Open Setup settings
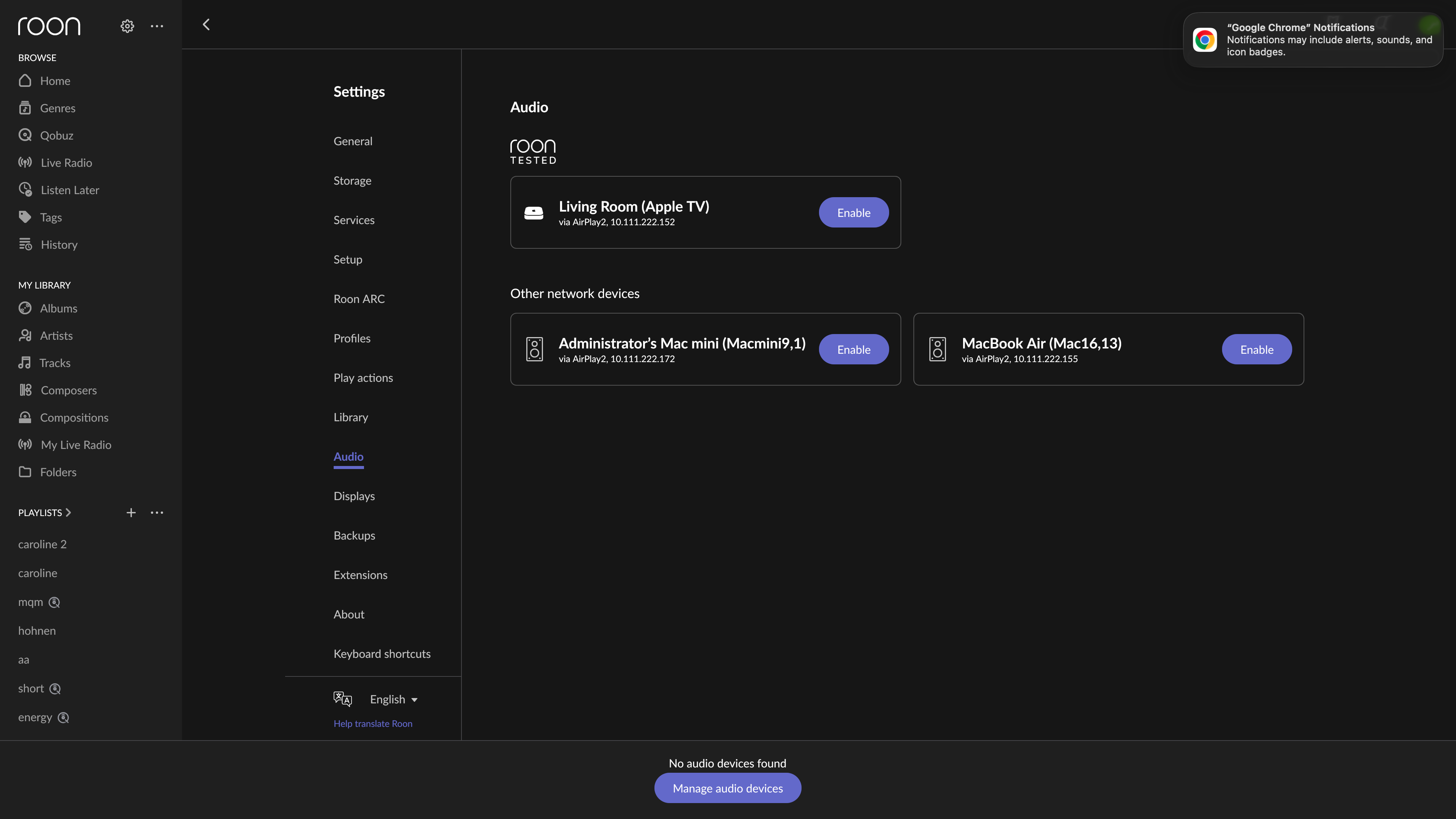1456x819 pixels. pos(348,259)
